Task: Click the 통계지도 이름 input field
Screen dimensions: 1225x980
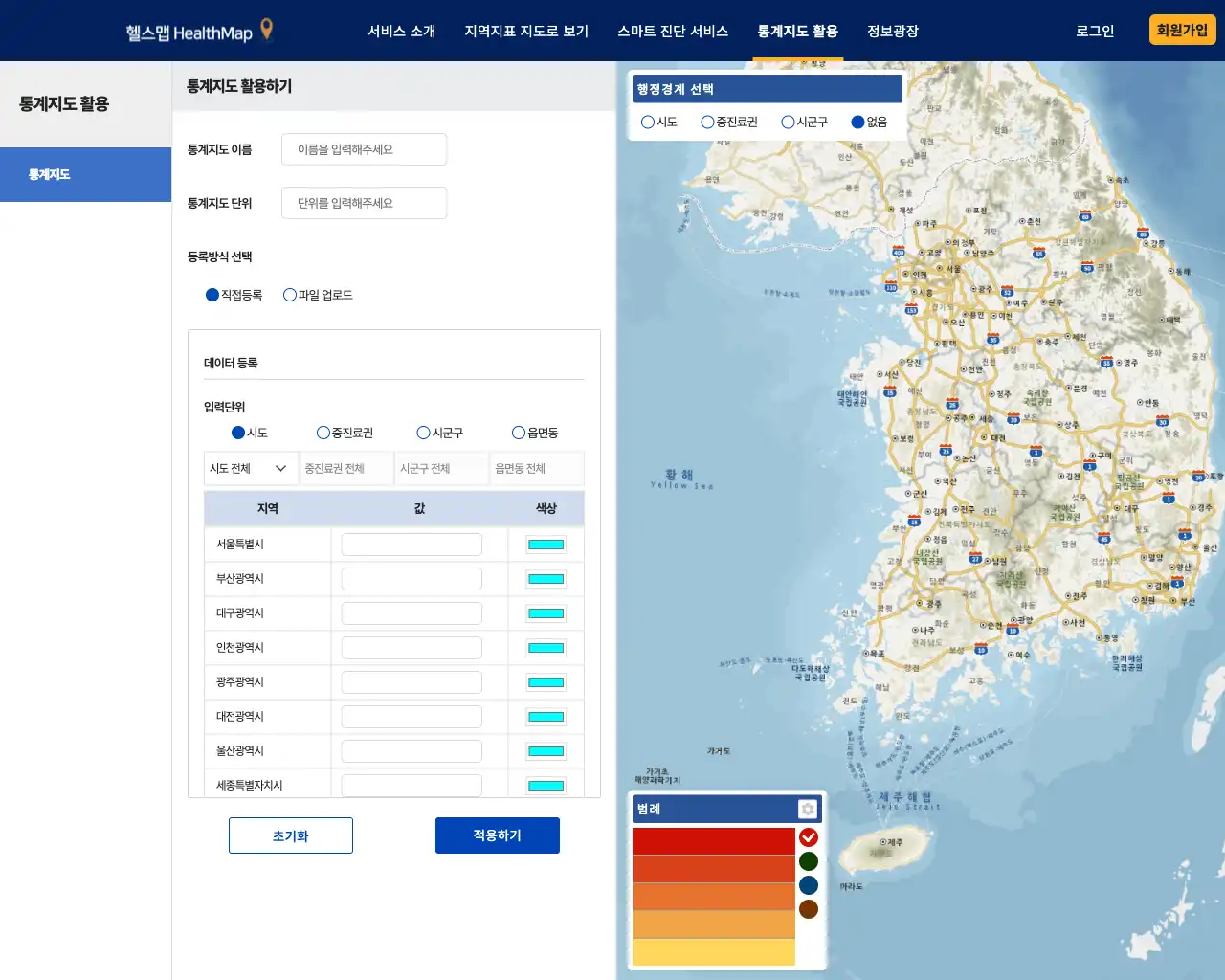Action: point(364,149)
